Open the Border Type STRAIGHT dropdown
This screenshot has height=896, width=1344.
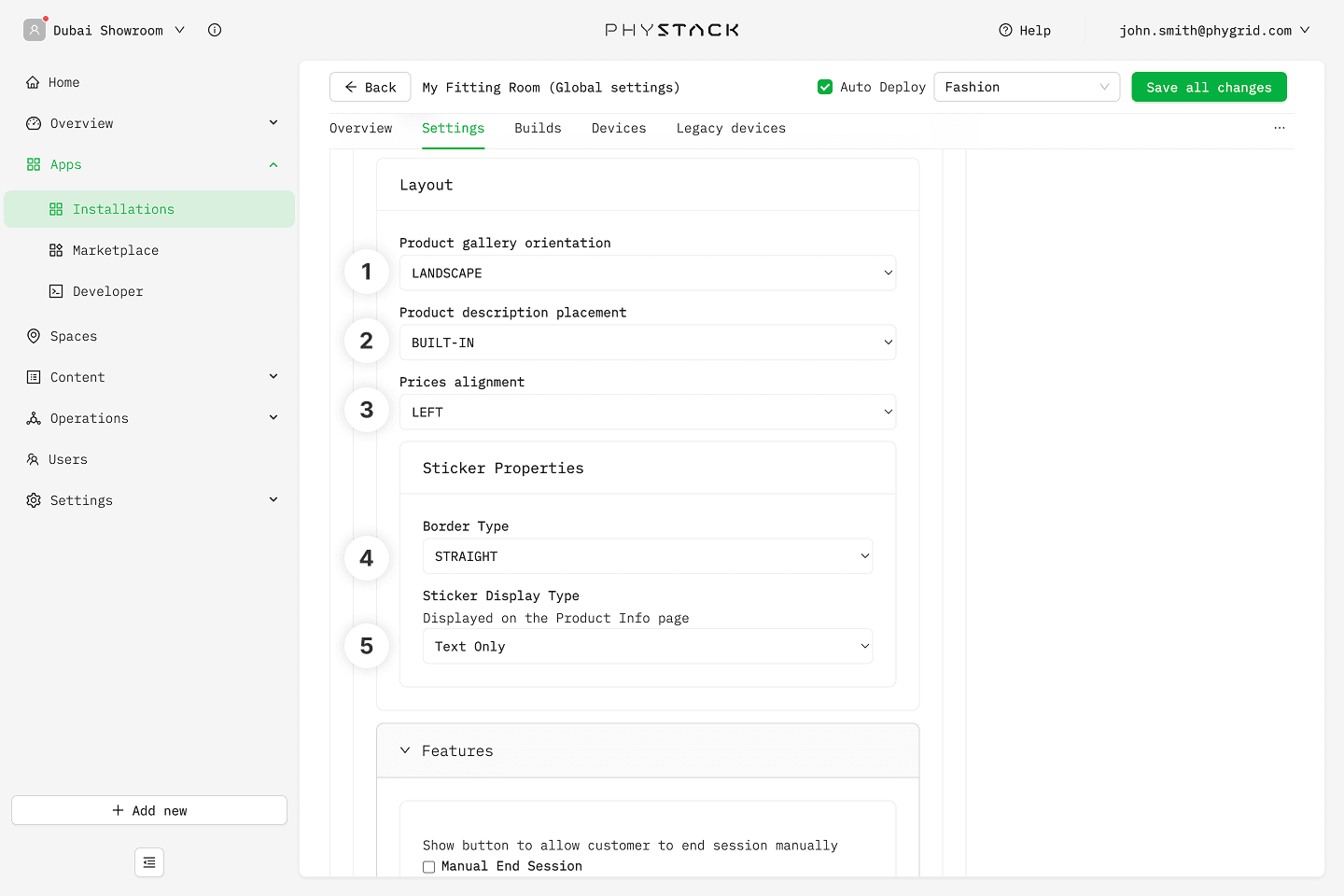[x=648, y=556]
